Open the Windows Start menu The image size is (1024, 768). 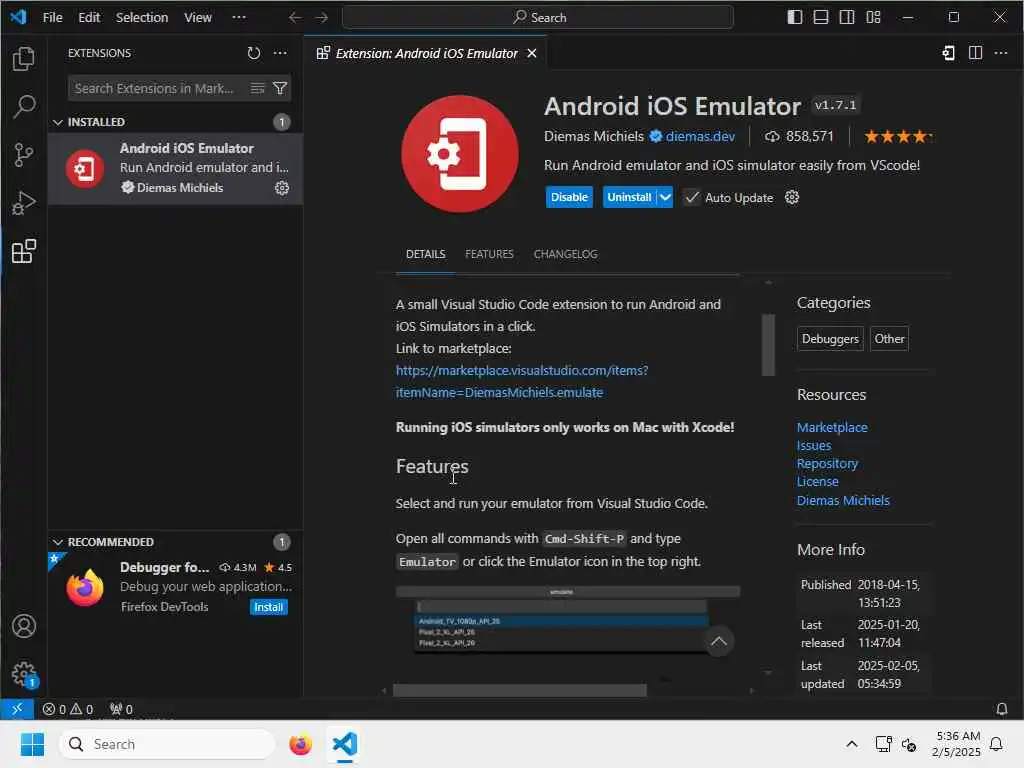(x=32, y=744)
